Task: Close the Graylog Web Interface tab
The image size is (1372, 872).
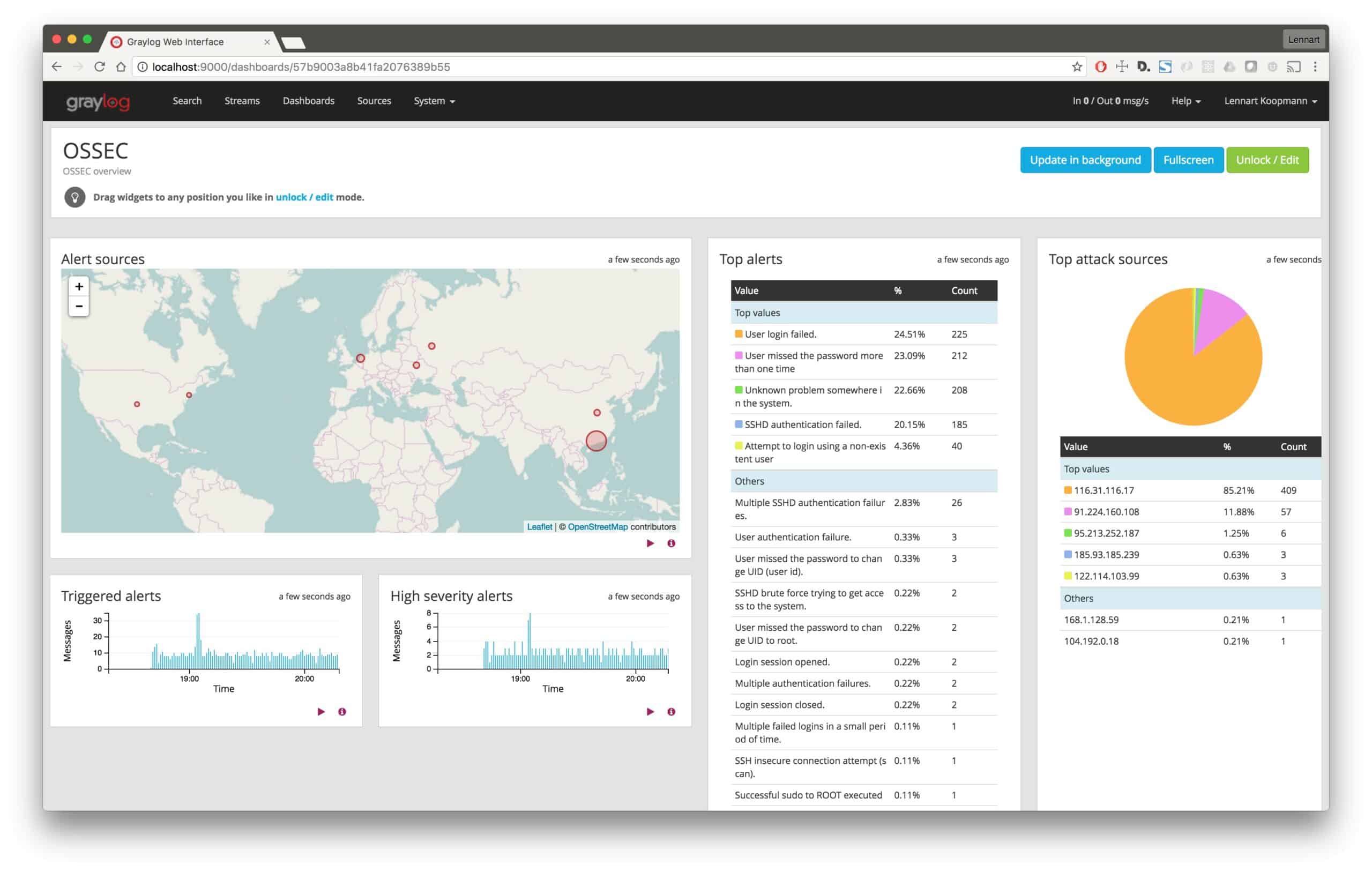Action: 267,42
